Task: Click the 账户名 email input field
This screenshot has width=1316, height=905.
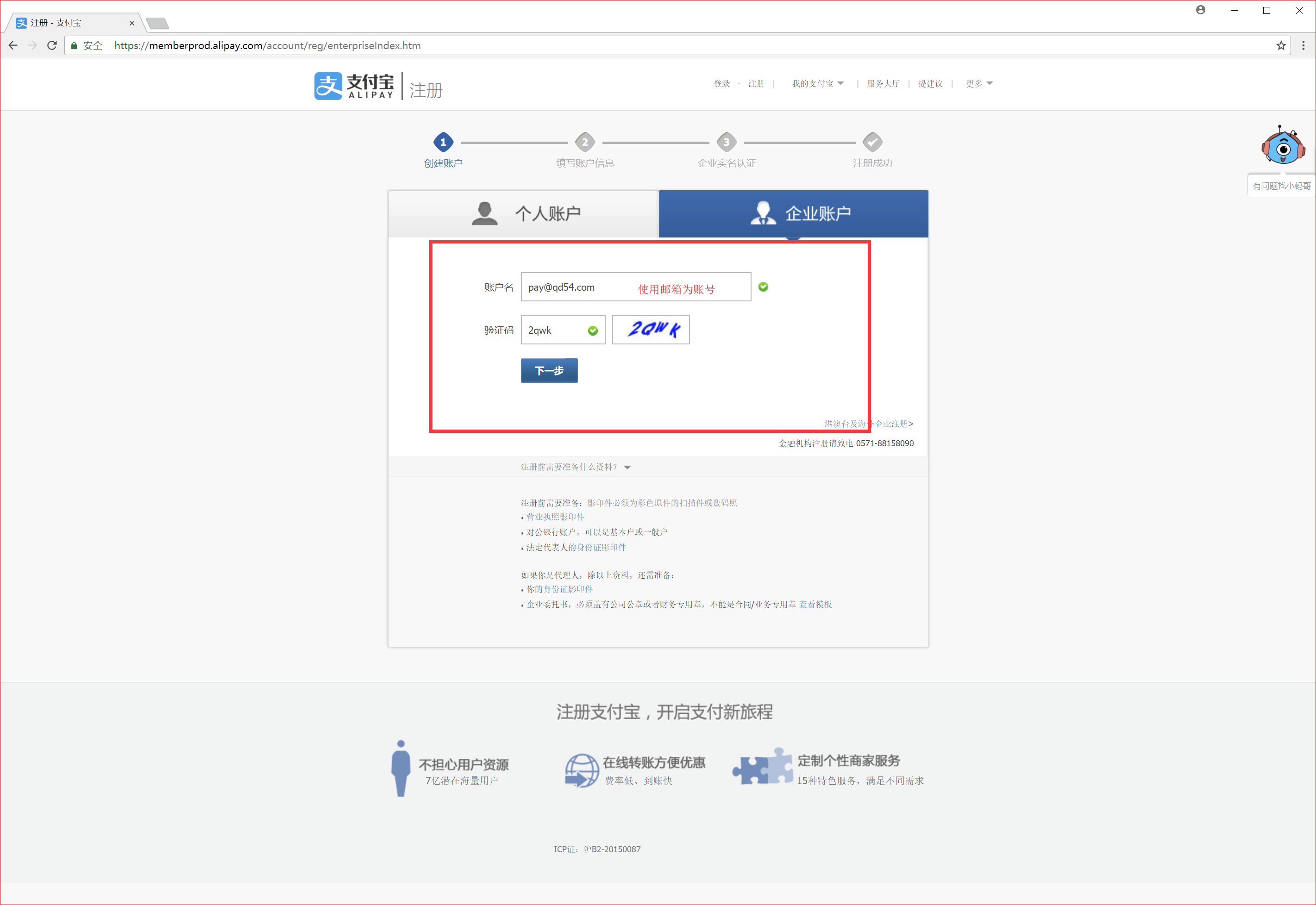Action: click(x=636, y=287)
